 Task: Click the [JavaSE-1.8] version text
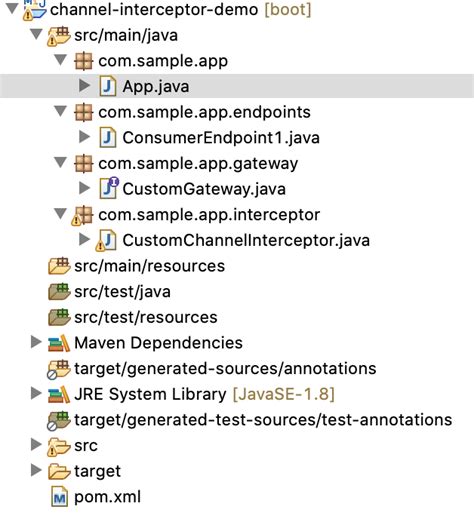(x=283, y=395)
